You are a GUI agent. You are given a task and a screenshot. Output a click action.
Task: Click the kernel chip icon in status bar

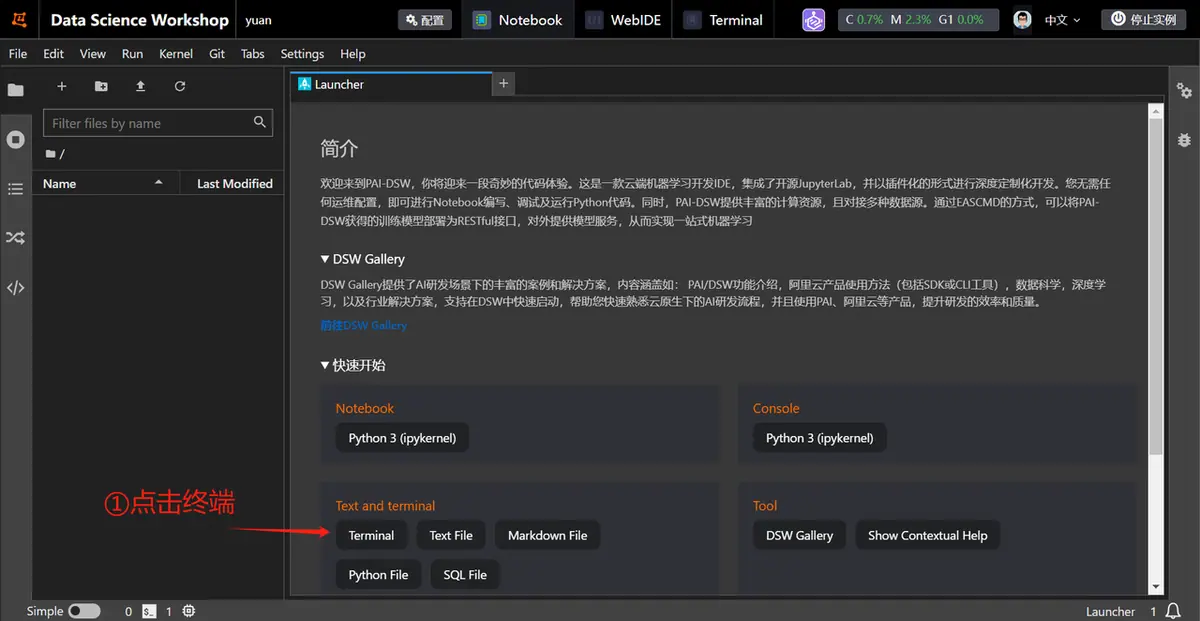click(189, 611)
